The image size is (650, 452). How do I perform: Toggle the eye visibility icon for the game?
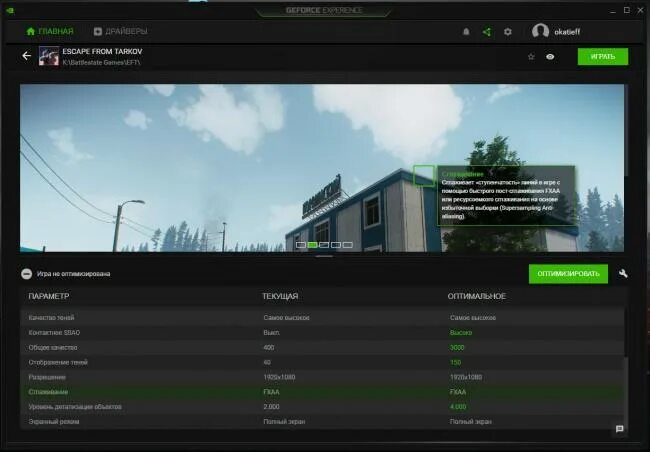[x=550, y=57]
